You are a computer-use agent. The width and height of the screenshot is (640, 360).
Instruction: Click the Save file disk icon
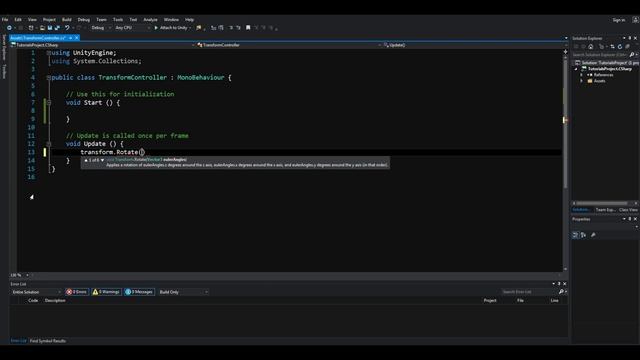pos(50,28)
